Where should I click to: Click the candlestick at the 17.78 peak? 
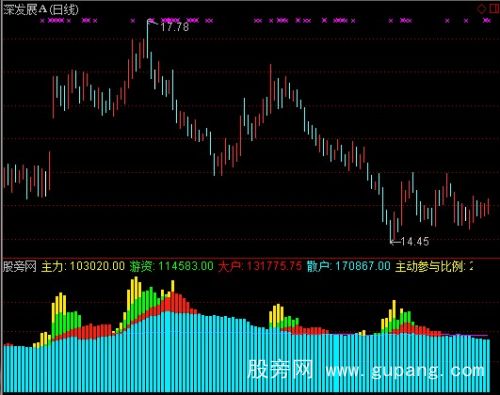click(x=147, y=40)
